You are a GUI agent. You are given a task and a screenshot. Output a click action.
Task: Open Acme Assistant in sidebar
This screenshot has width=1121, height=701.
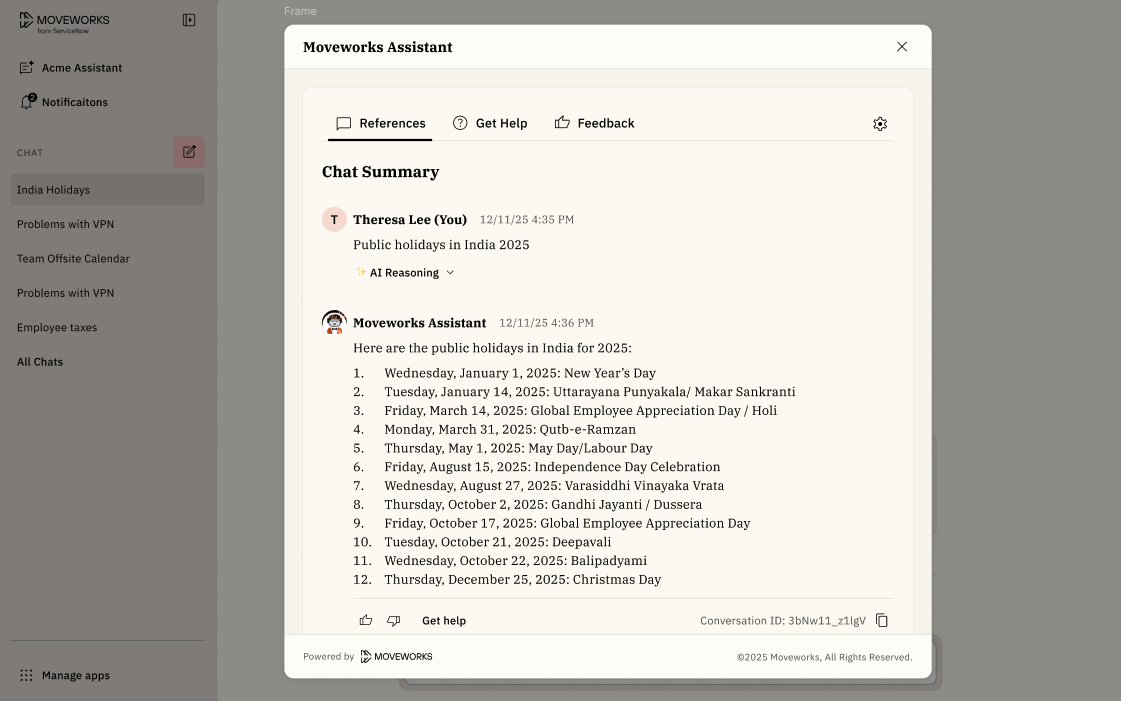[70, 68]
